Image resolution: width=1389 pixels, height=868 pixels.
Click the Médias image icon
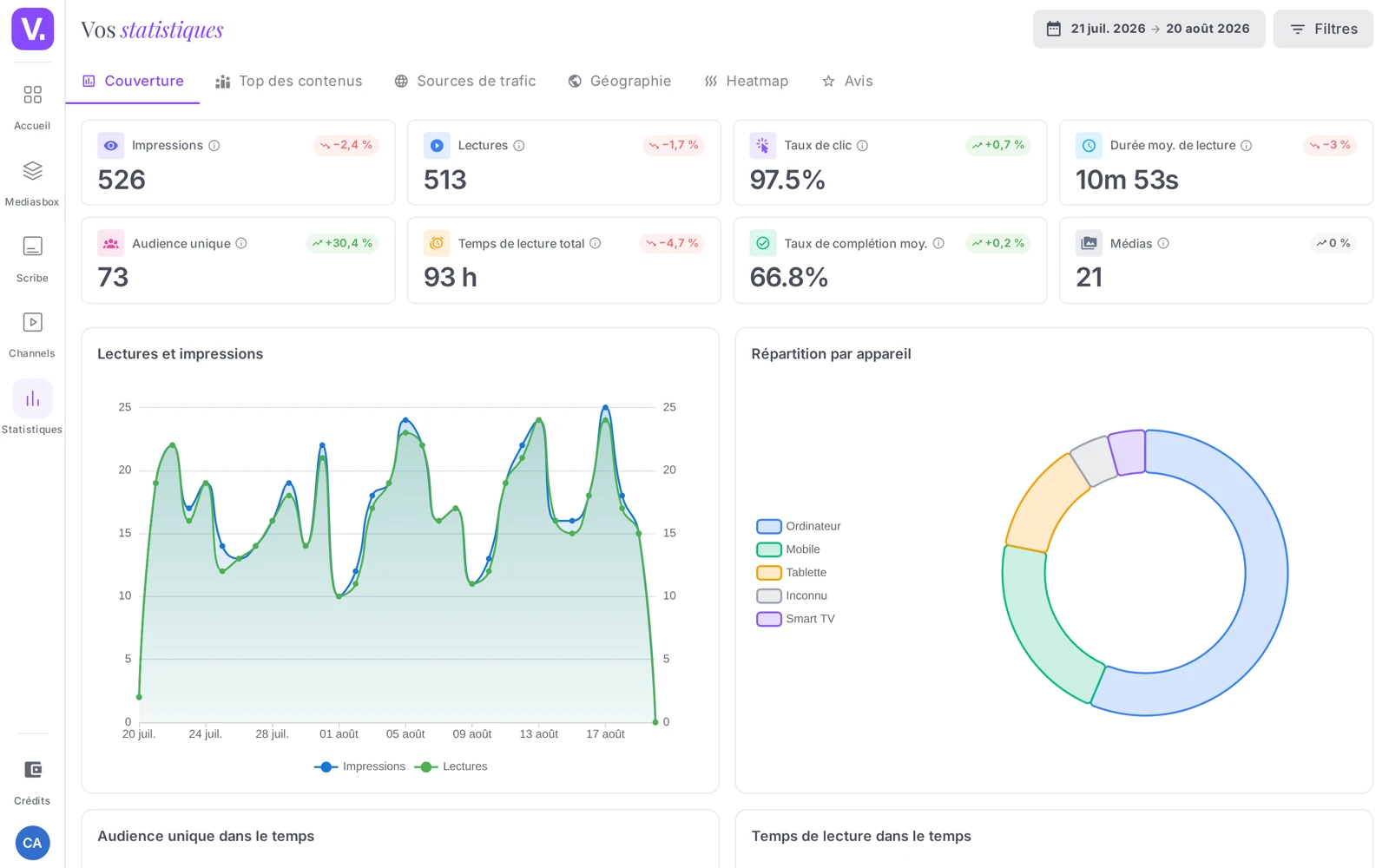(1089, 243)
